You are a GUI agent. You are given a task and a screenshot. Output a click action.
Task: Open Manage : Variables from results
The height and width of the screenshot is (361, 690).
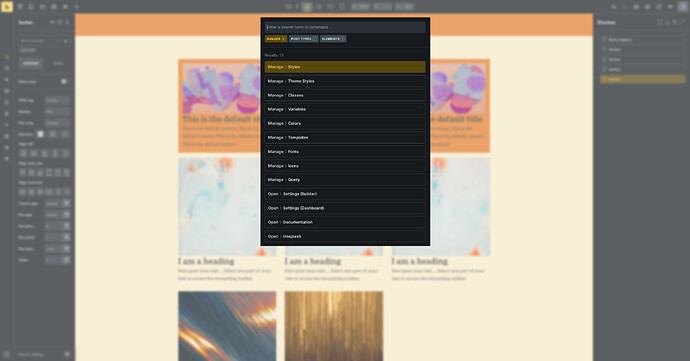coord(345,109)
